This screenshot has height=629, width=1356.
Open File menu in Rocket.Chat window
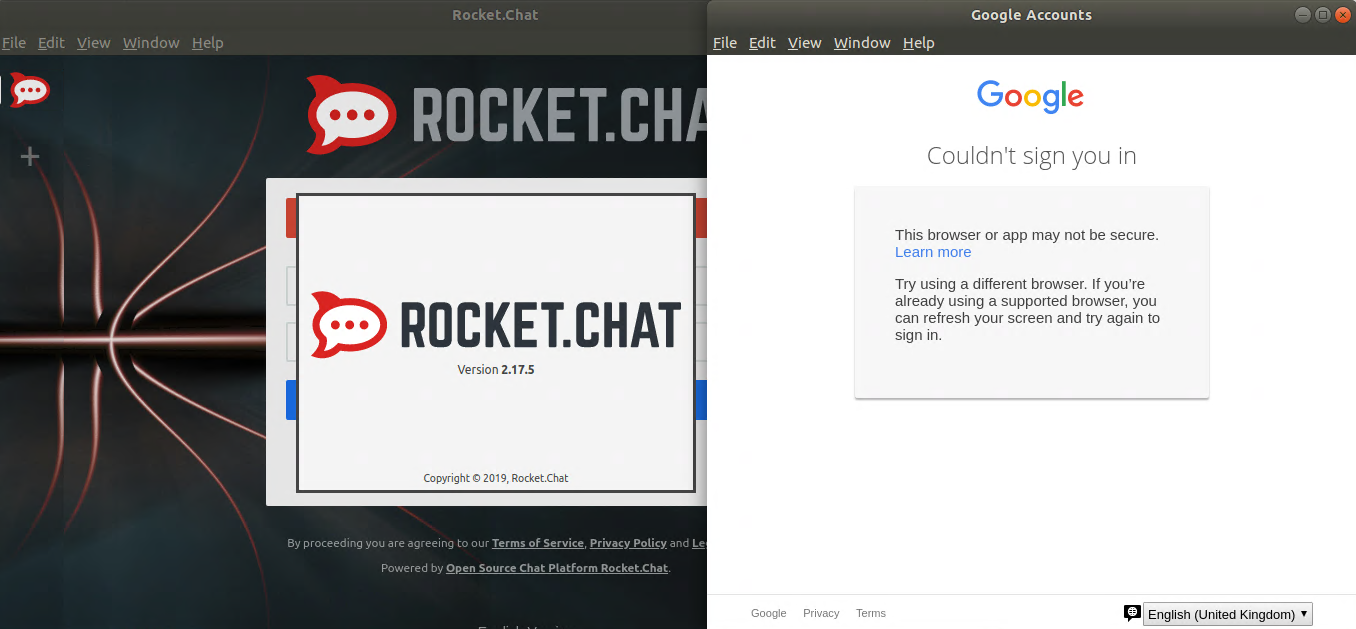(14, 43)
